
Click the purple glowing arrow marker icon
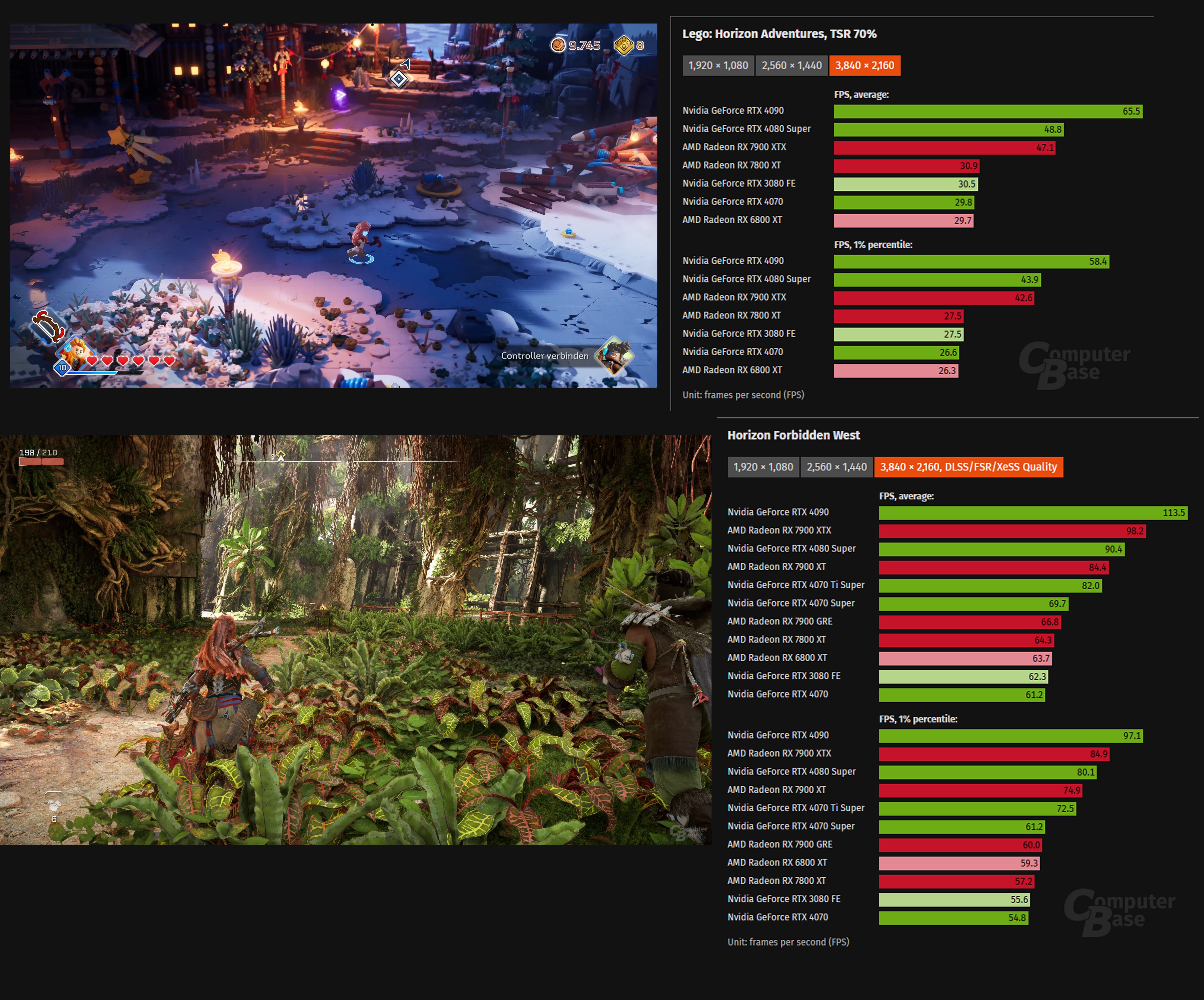[x=340, y=95]
